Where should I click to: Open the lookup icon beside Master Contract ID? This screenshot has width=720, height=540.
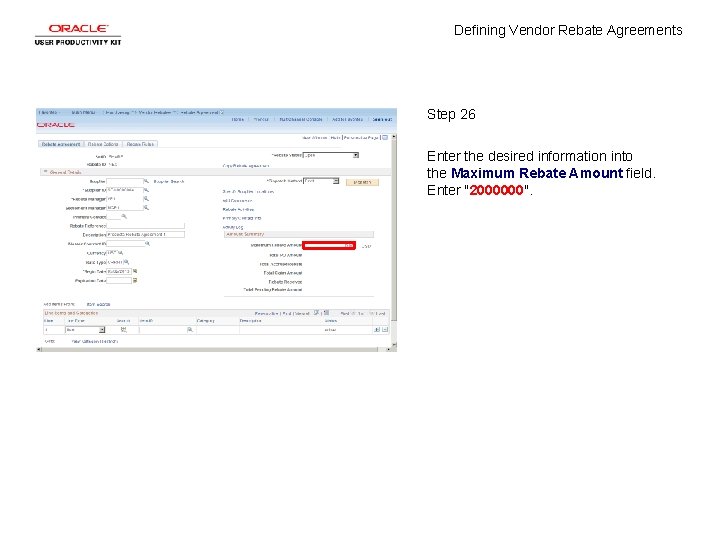coord(147,244)
